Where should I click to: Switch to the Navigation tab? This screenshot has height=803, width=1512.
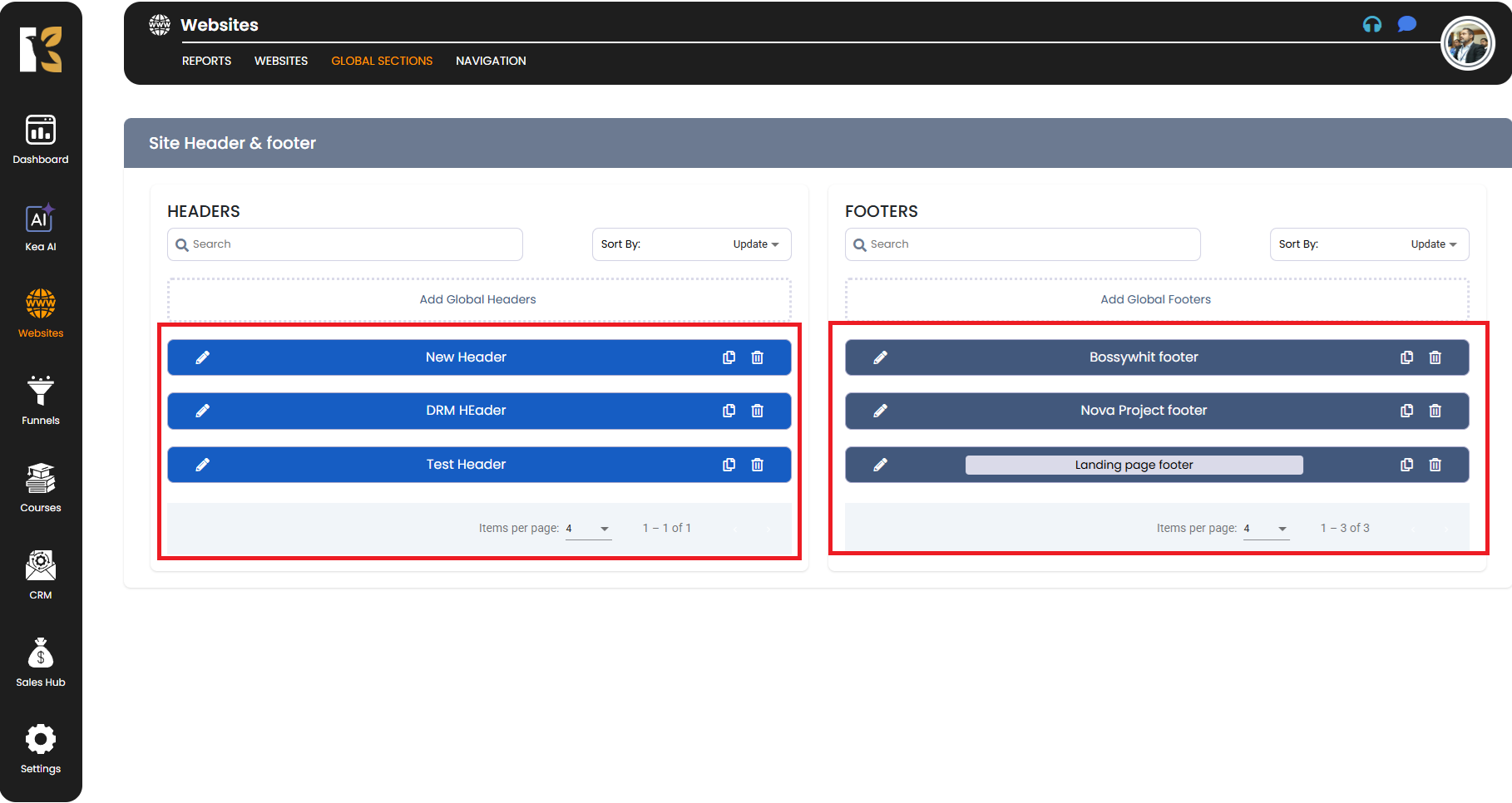pyautogui.click(x=491, y=61)
